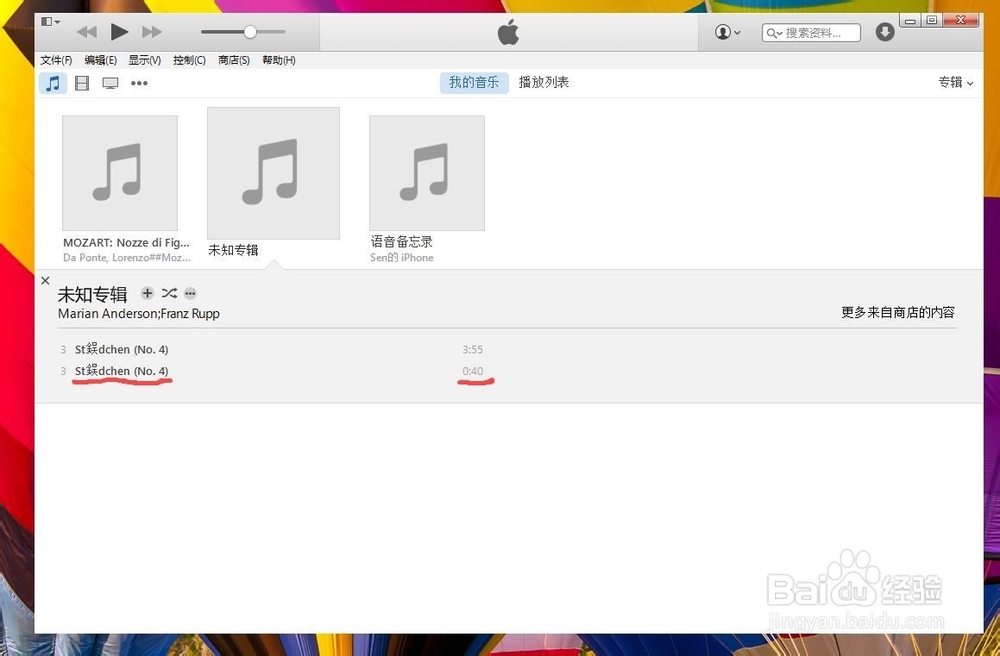
Task: Close the 未知专辑 detail panel
Action: click(x=45, y=280)
